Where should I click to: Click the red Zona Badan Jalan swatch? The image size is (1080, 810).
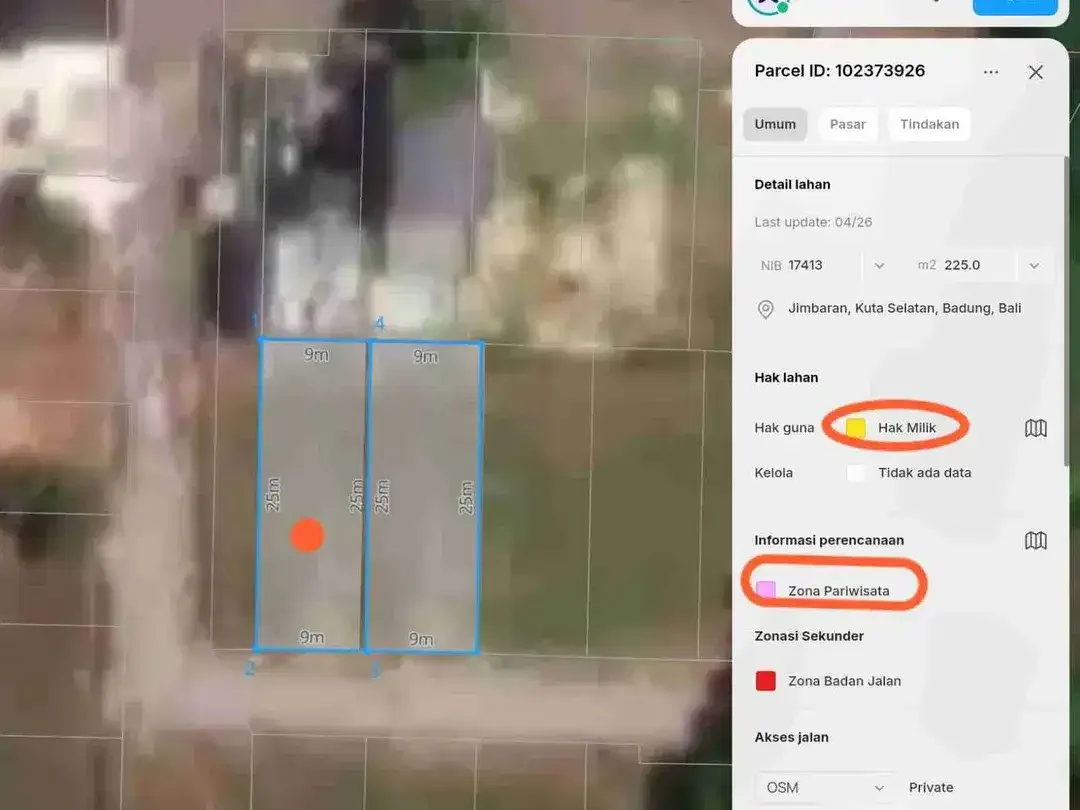click(765, 681)
